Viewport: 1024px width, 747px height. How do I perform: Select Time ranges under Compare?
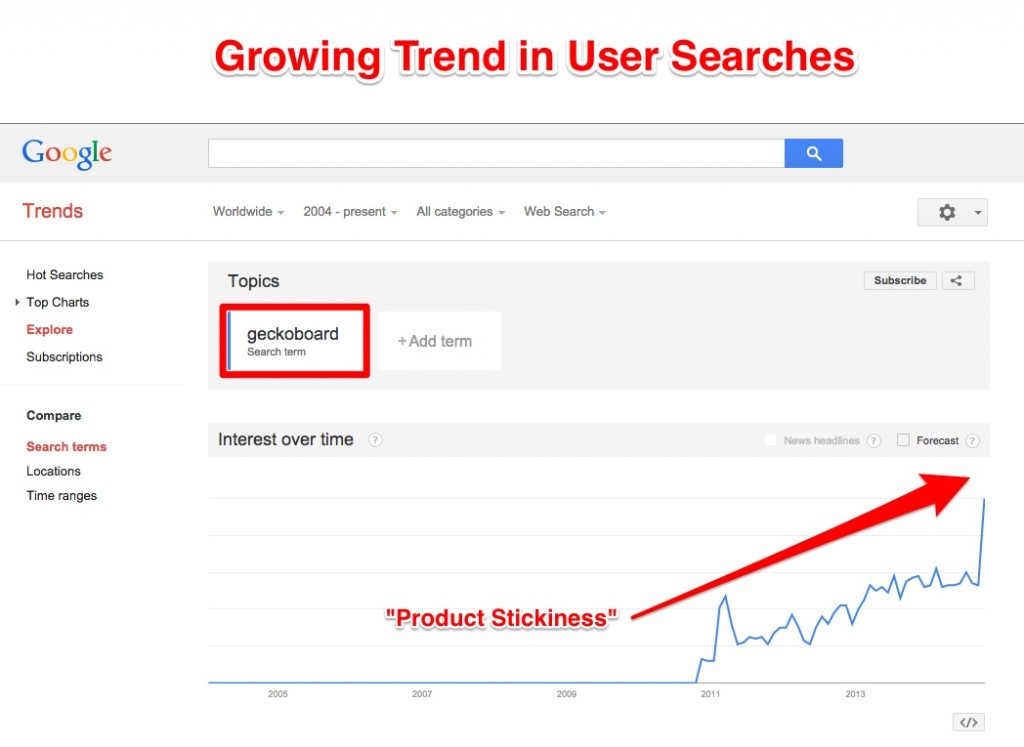click(61, 495)
